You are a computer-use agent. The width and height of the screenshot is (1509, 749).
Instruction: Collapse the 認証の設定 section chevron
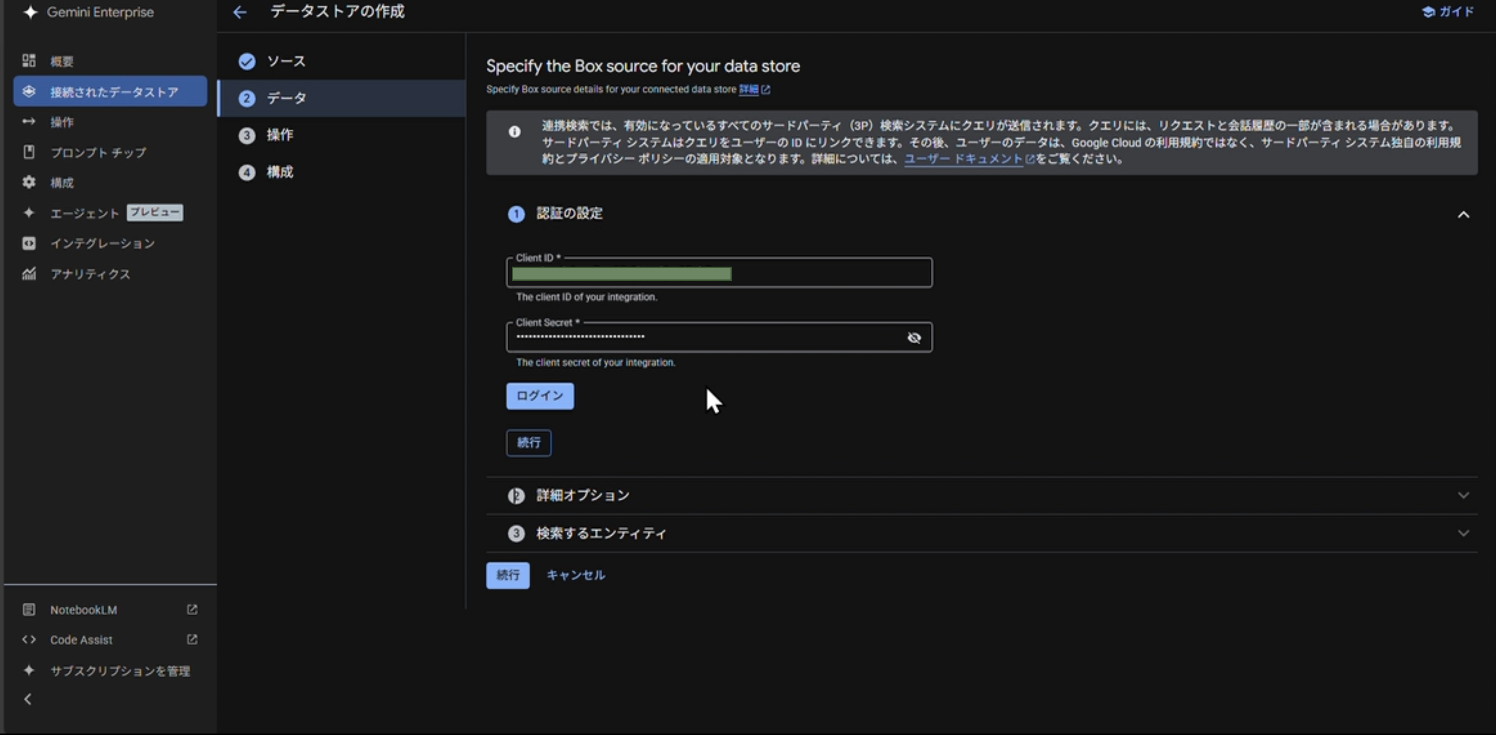(1463, 214)
